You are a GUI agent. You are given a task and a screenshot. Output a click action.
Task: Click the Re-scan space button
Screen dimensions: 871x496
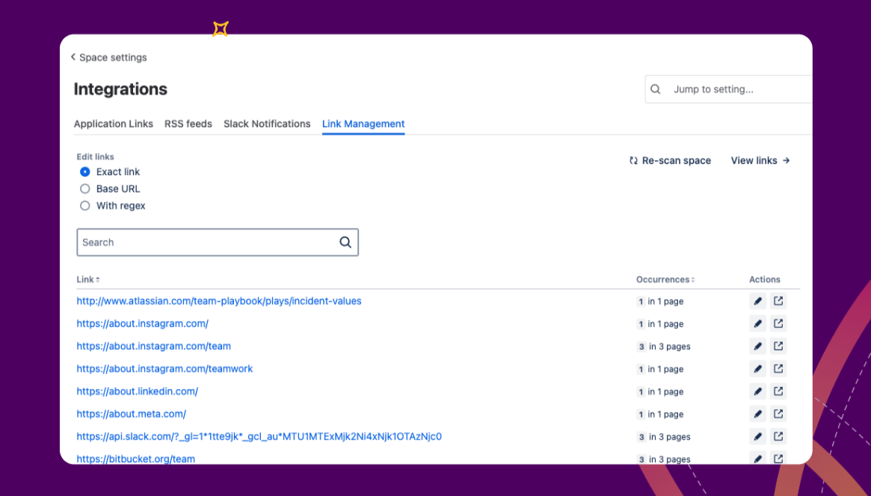[x=670, y=161]
